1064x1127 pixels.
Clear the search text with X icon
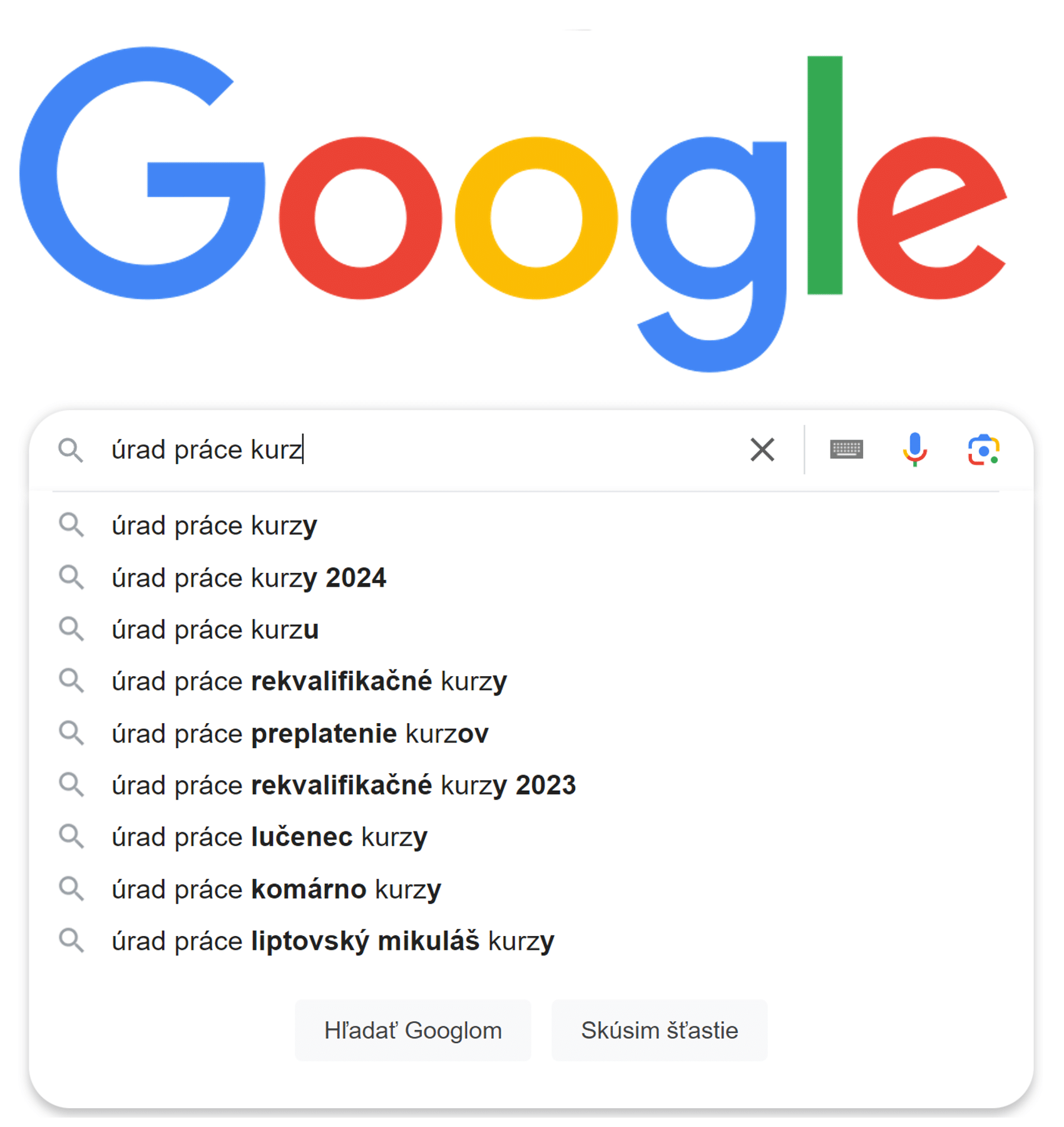pyautogui.click(x=762, y=450)
